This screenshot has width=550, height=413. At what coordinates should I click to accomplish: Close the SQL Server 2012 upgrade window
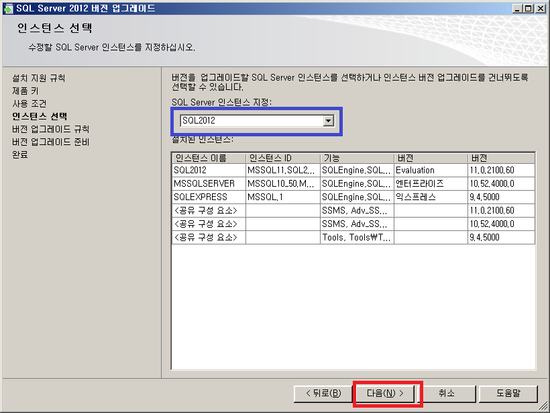coord(540,8)
